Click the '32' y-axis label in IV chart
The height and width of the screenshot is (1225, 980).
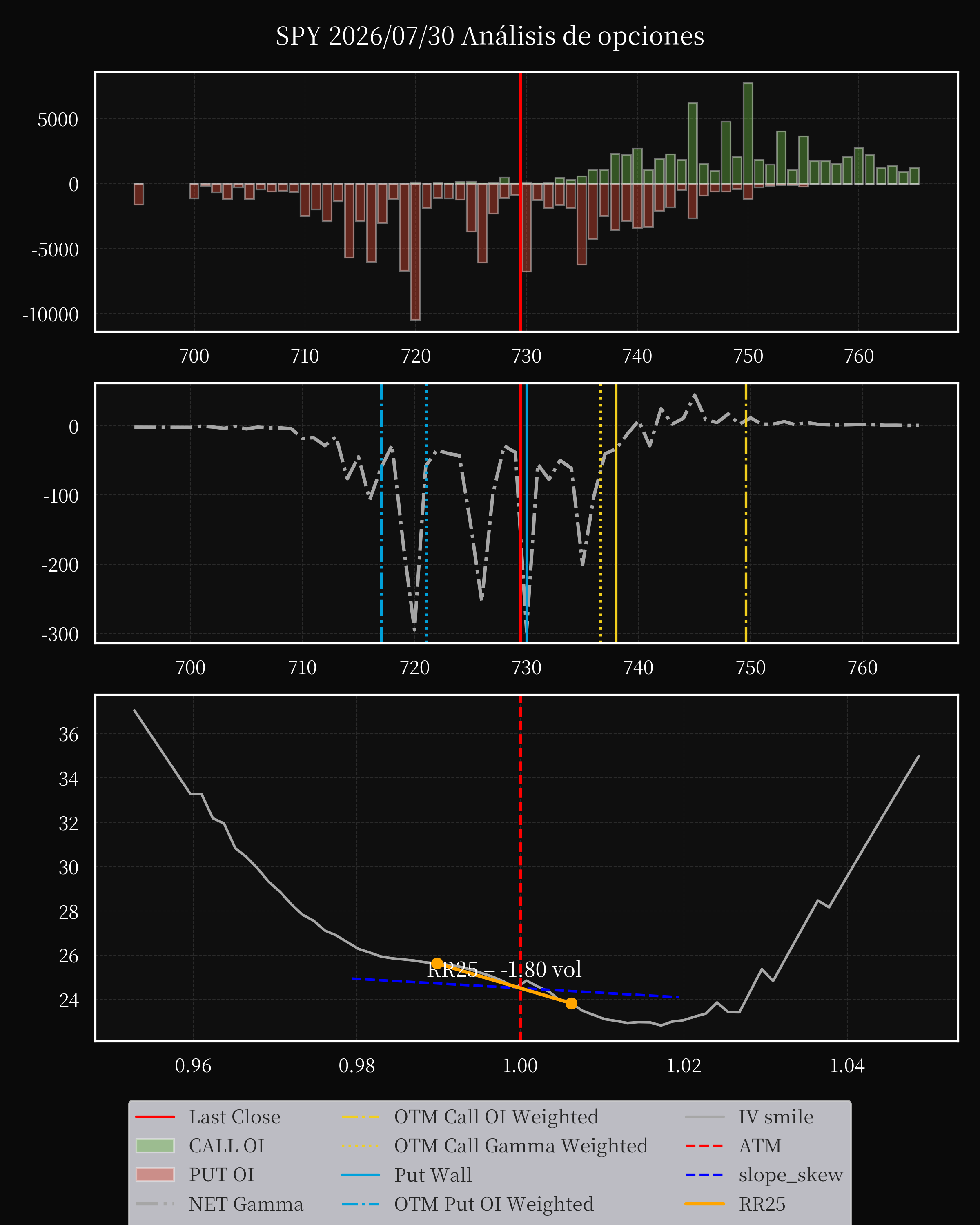(x=69, y=823)
